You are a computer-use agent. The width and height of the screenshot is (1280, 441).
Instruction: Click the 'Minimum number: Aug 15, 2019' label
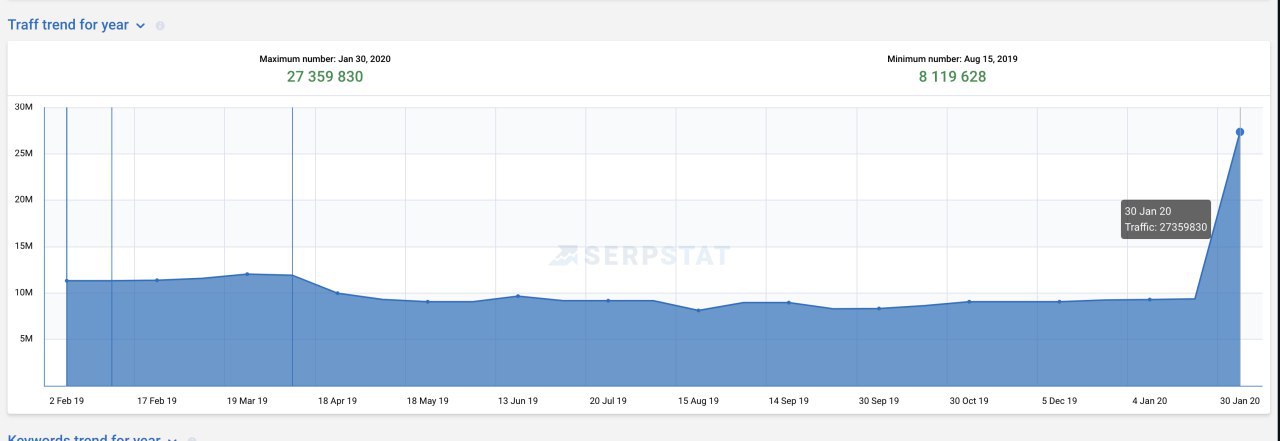(953, 59)
